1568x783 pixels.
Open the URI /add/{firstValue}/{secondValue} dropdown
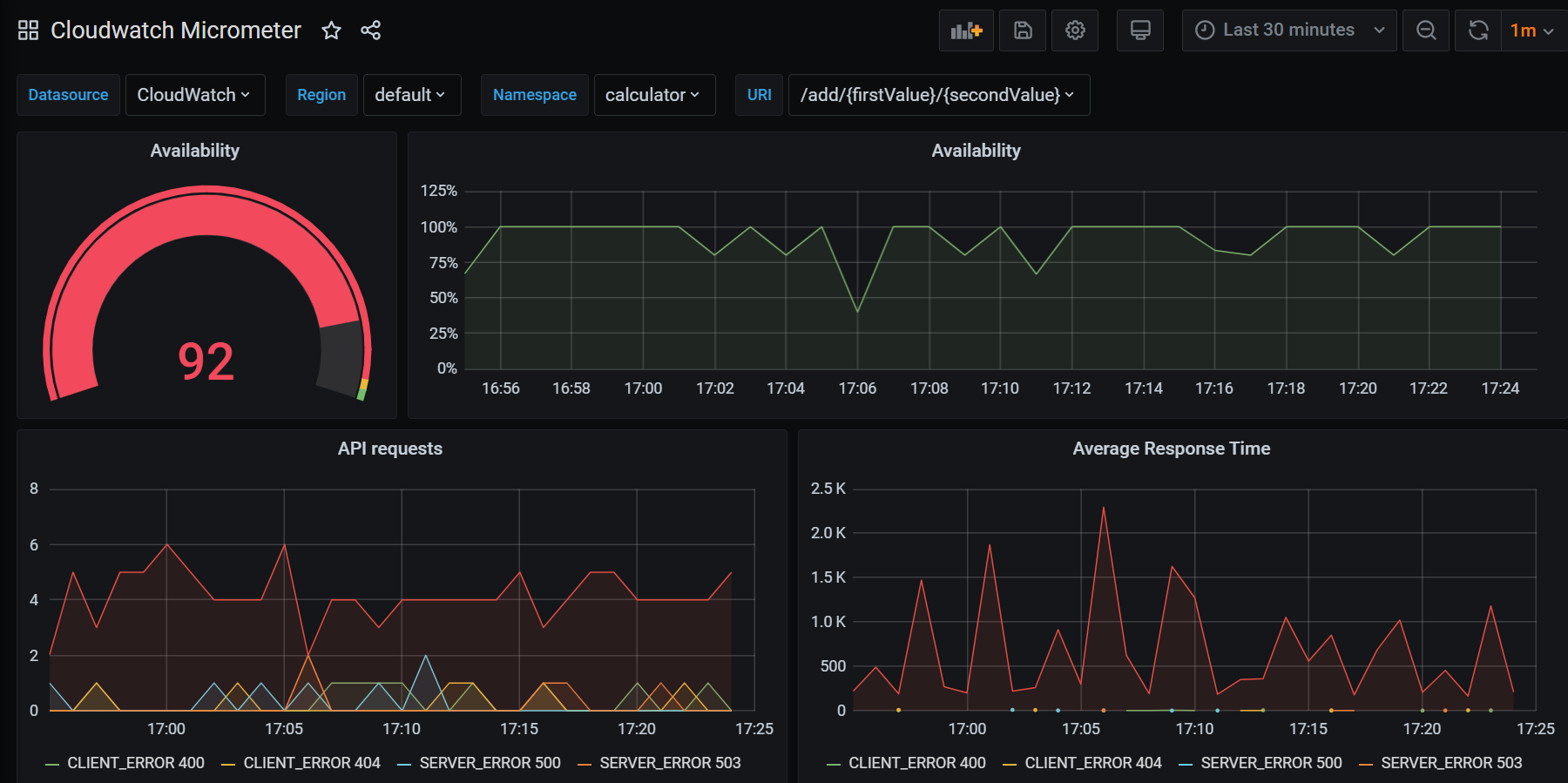939,95
